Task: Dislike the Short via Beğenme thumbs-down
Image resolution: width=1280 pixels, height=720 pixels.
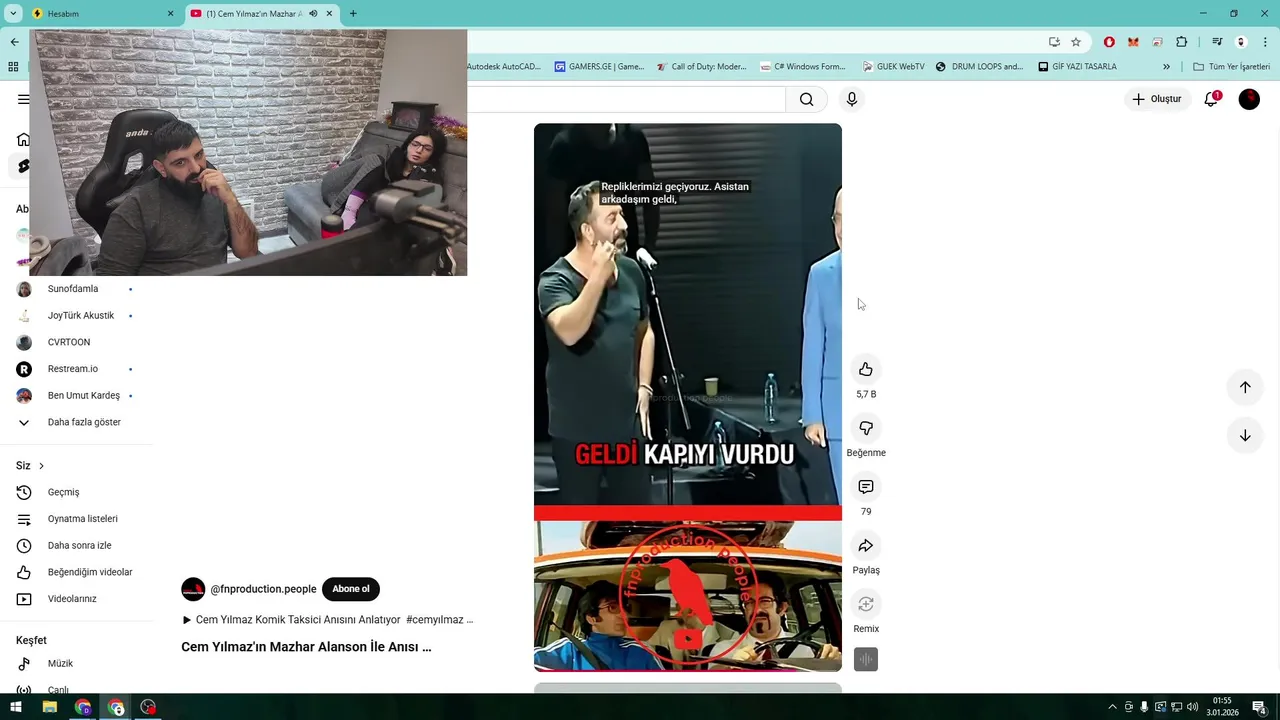Action: click(866, 428)
